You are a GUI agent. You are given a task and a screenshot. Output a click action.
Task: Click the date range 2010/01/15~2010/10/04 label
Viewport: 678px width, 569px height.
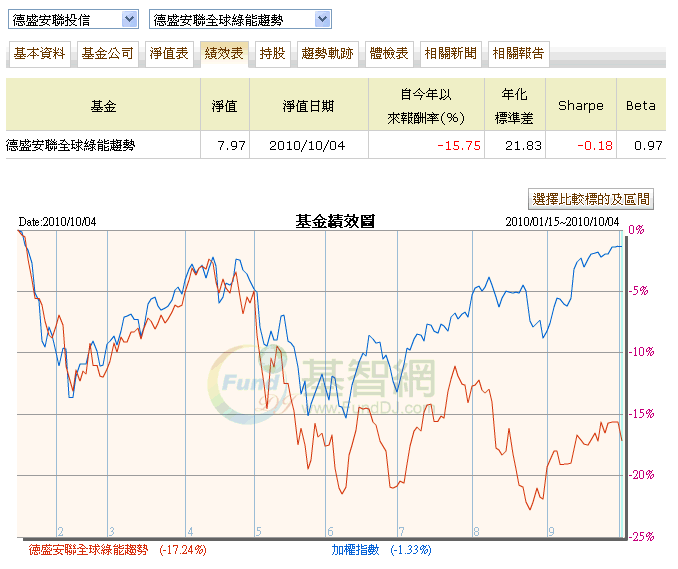point(562,222)
